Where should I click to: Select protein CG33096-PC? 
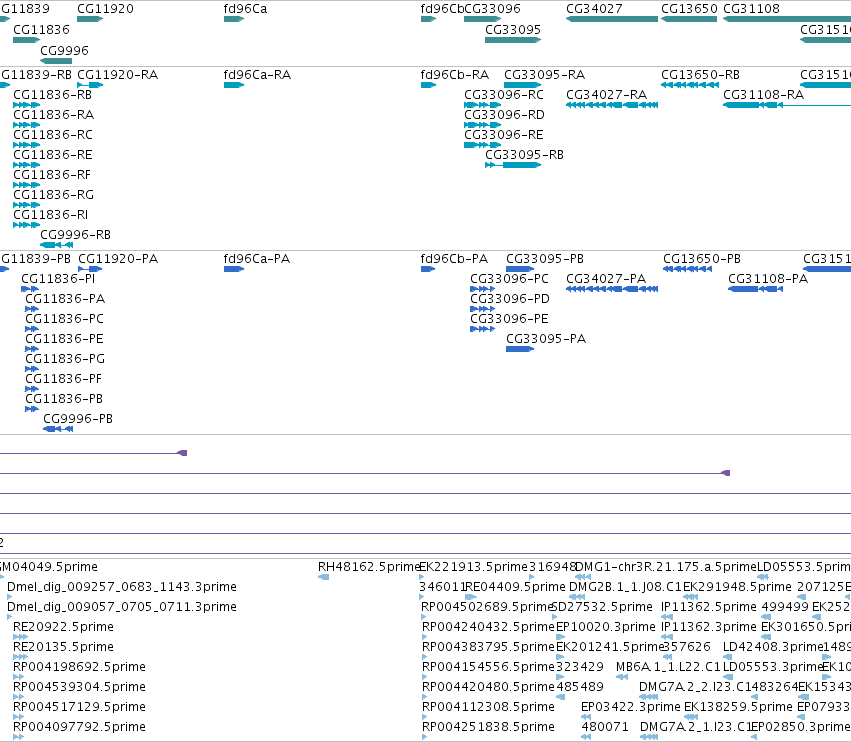pyautogui.click(x=482, y=289)
